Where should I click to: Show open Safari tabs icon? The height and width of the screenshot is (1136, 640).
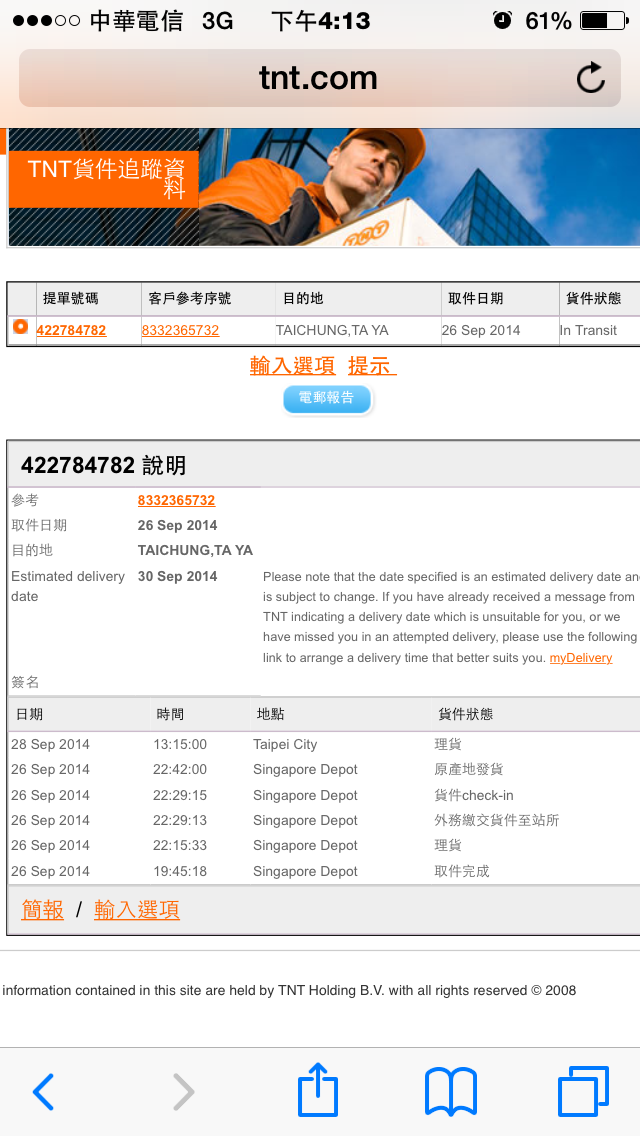click(x=583, y=1091)
